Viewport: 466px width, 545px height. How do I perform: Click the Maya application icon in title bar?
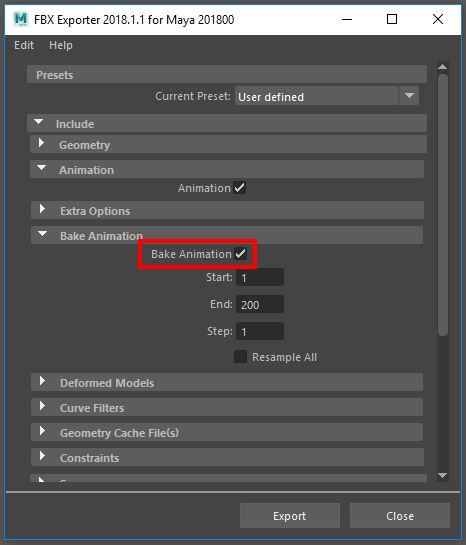coord(21,19)
